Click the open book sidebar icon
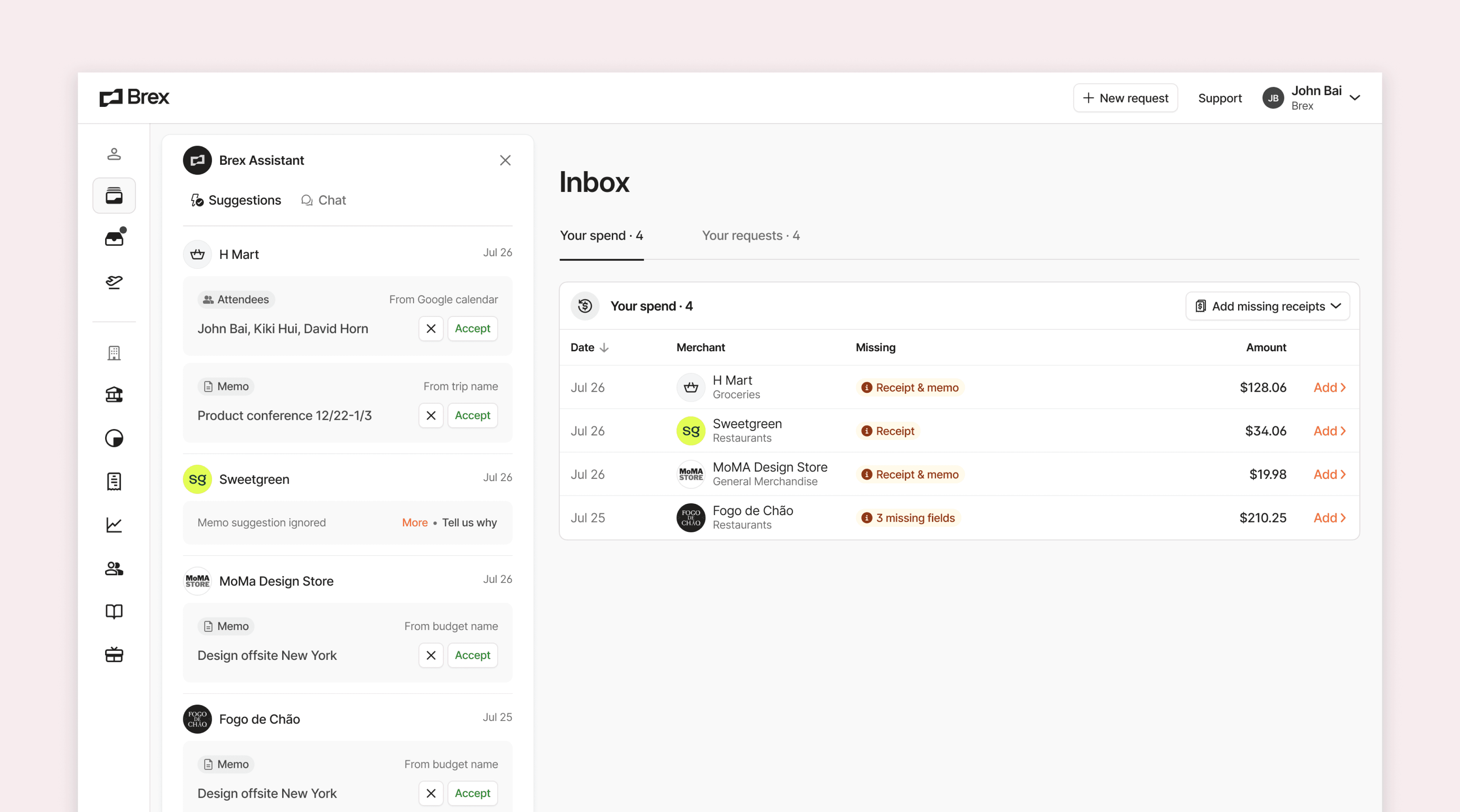The width and height of the screenshot is (1460, 812). pos(114,611)
